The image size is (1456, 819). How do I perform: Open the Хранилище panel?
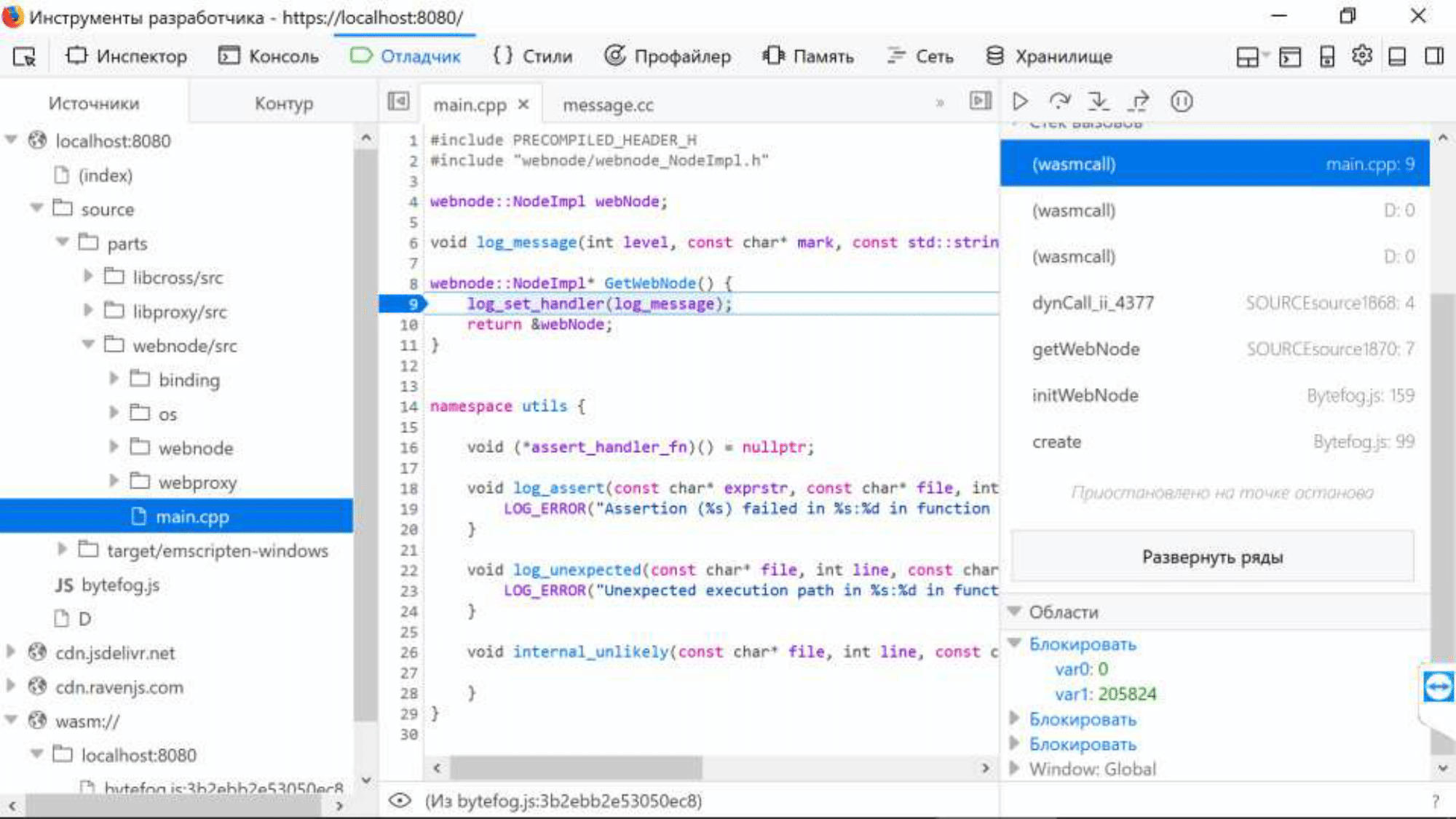click(x=1063, y=56)
